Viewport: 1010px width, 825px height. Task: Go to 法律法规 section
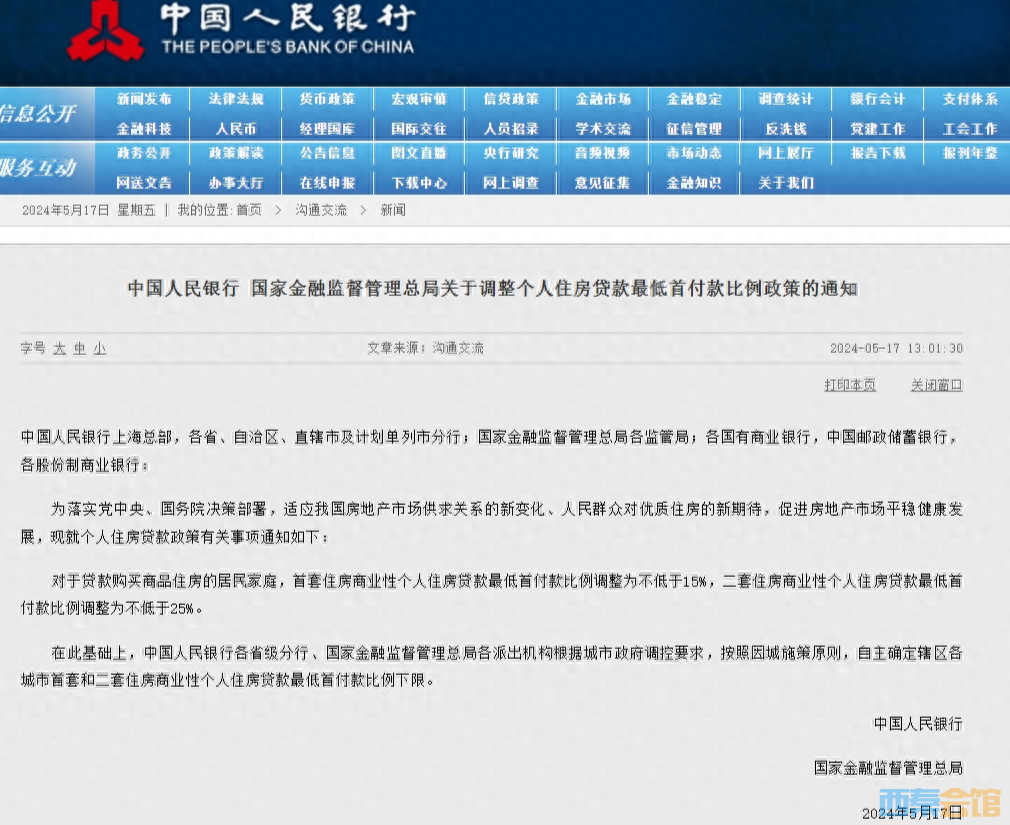pos(236,99)
